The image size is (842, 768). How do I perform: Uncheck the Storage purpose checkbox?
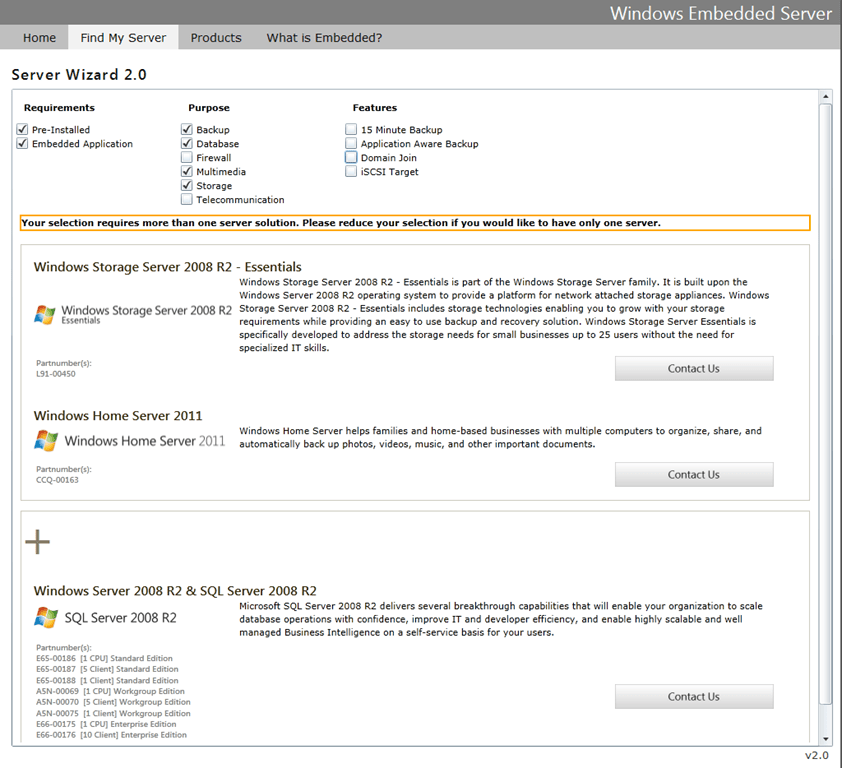(x=186, y=185)
